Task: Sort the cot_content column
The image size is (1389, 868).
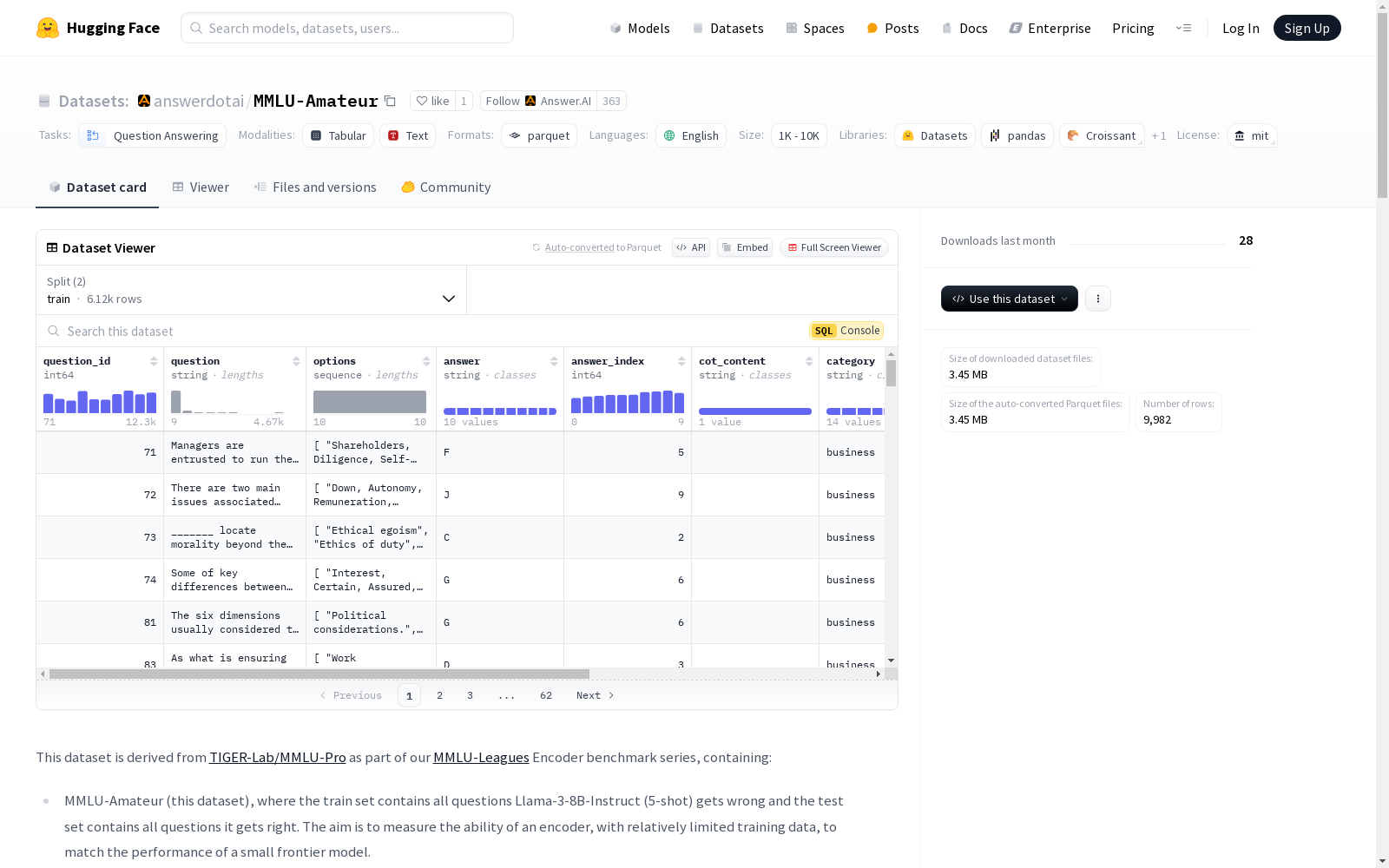Action: point(809,361)
